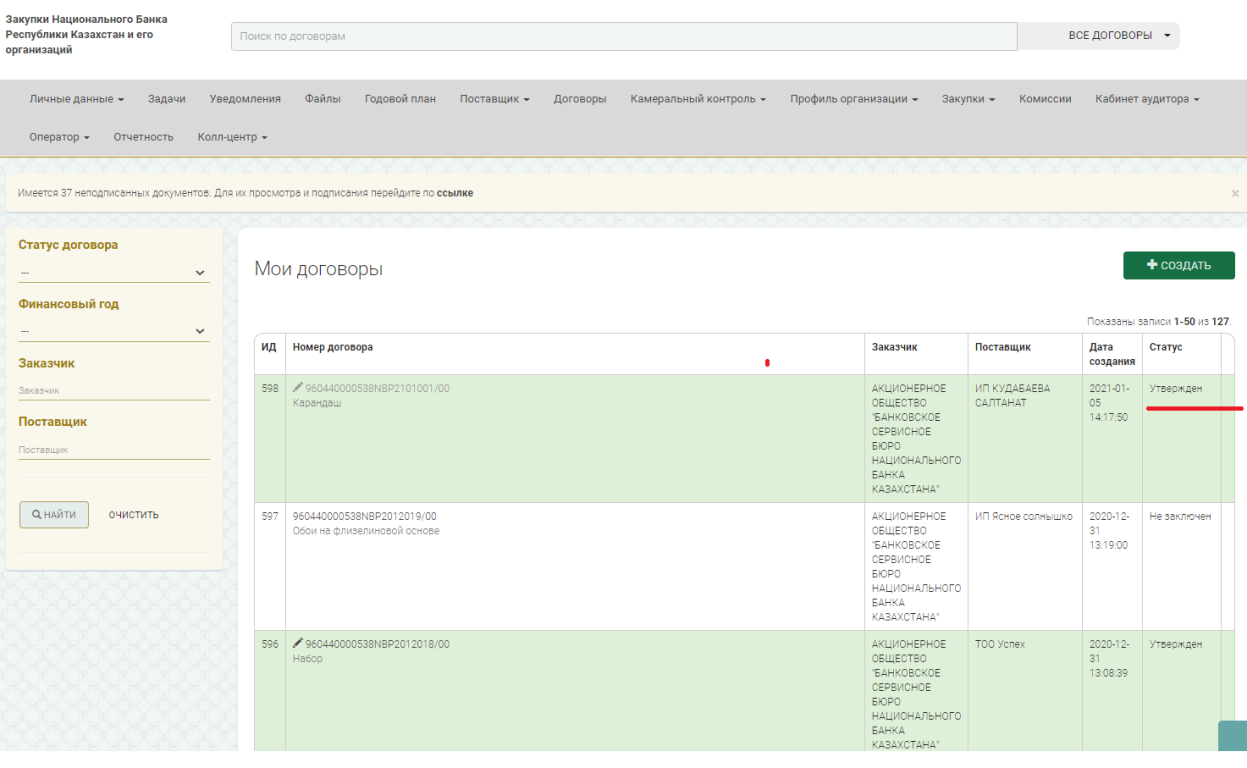Click pencil icon beside contract 960440000538NBP2012018/00

(x=298, y=644)
